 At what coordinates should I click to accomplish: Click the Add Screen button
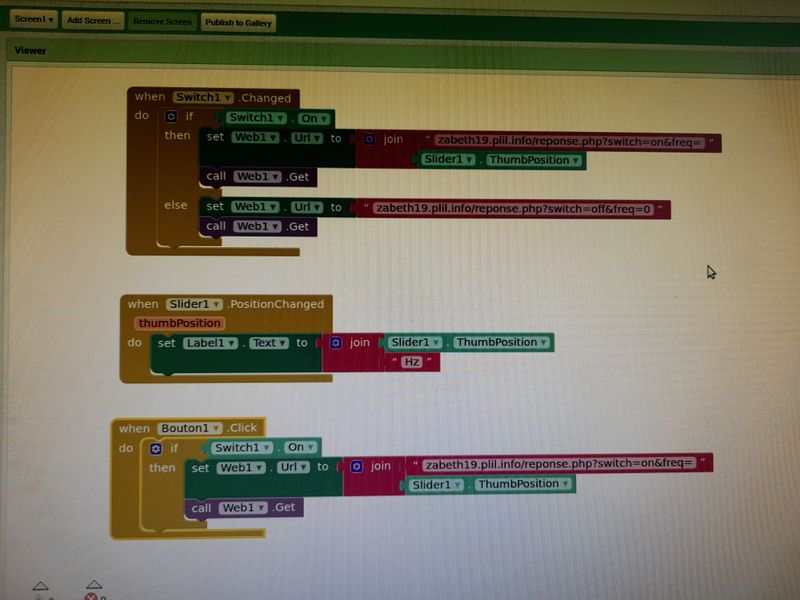93,21
